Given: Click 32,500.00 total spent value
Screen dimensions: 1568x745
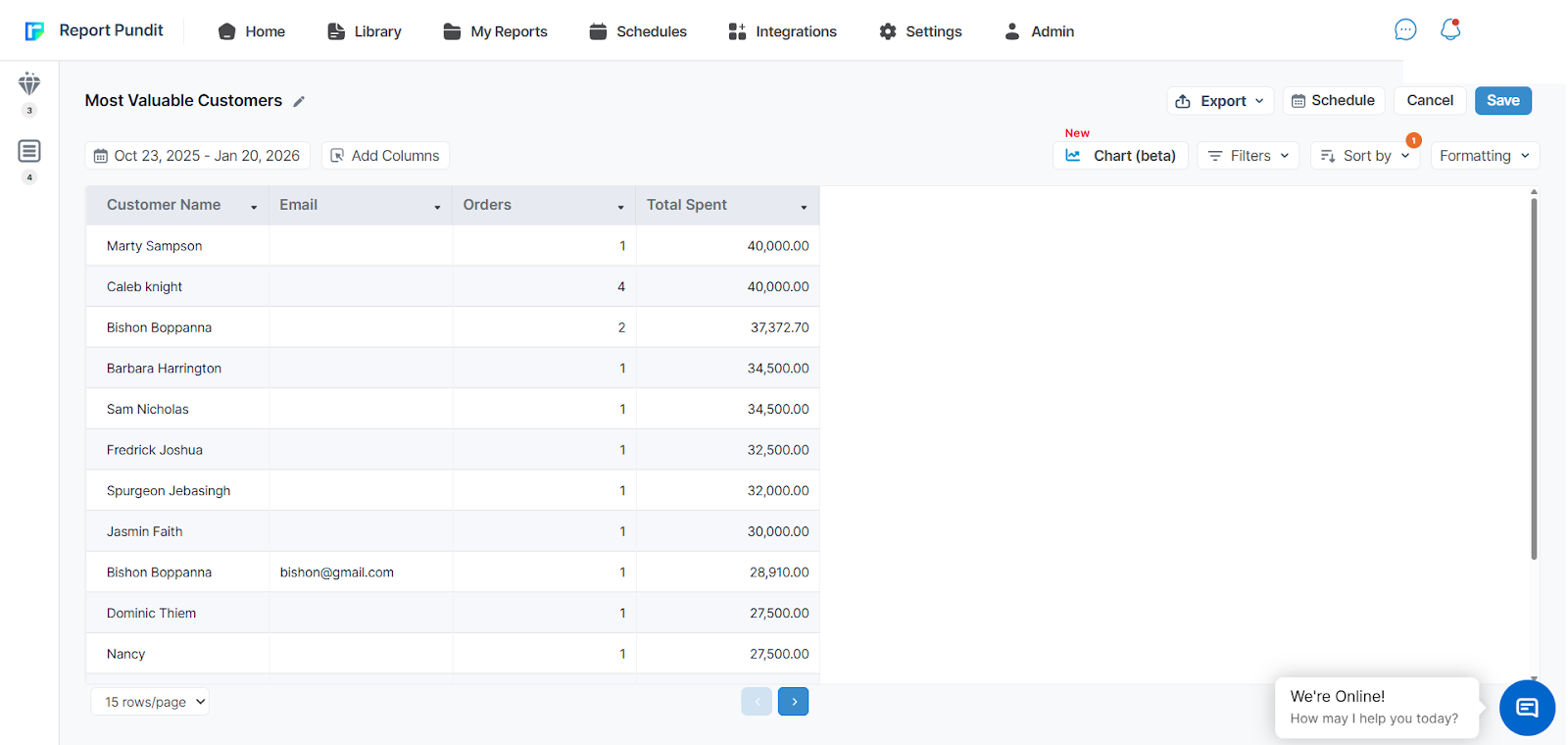Looking at the screenshot, I should [778, 450].
